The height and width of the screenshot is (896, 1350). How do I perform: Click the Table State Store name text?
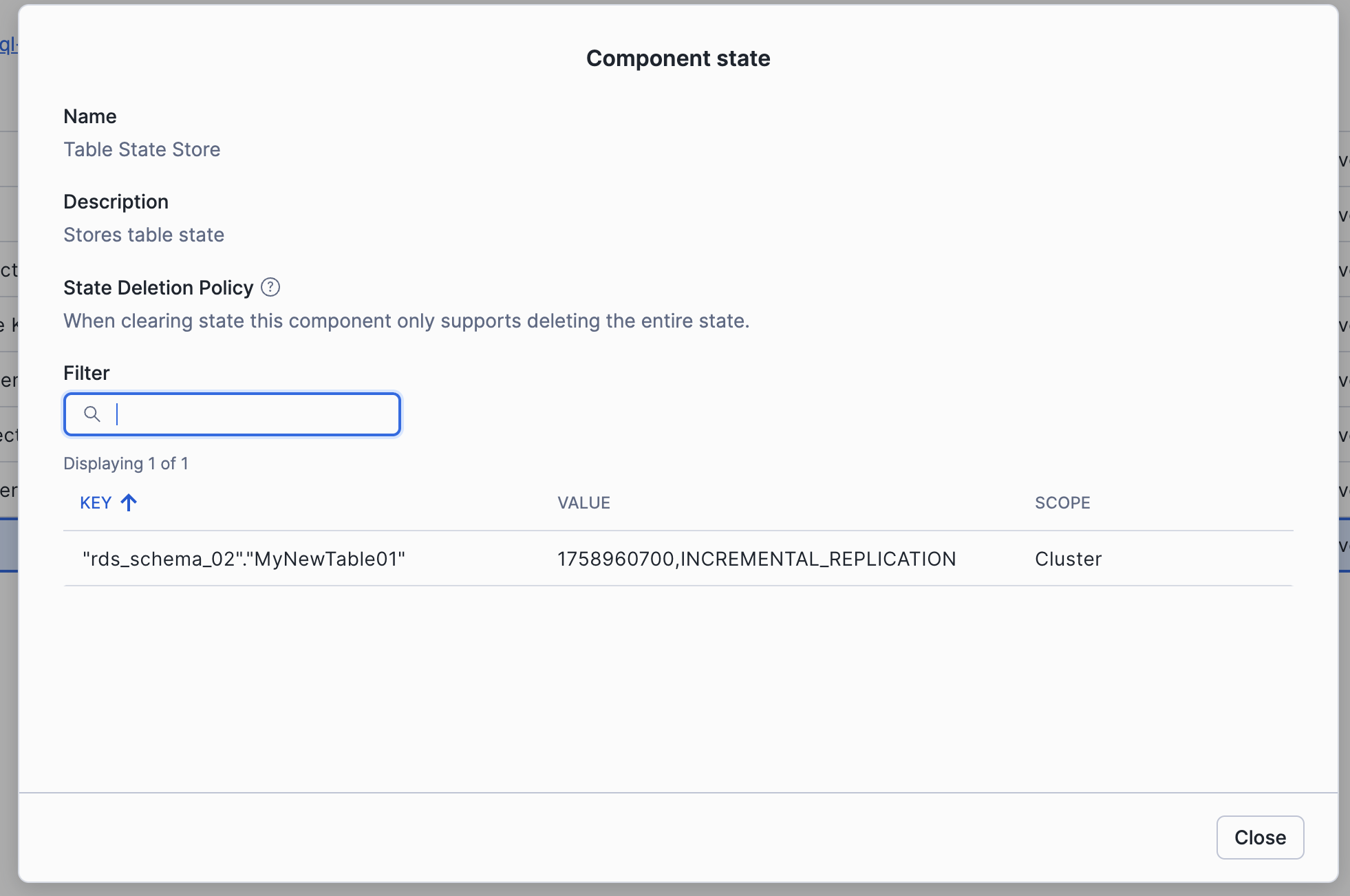point(142,149)
